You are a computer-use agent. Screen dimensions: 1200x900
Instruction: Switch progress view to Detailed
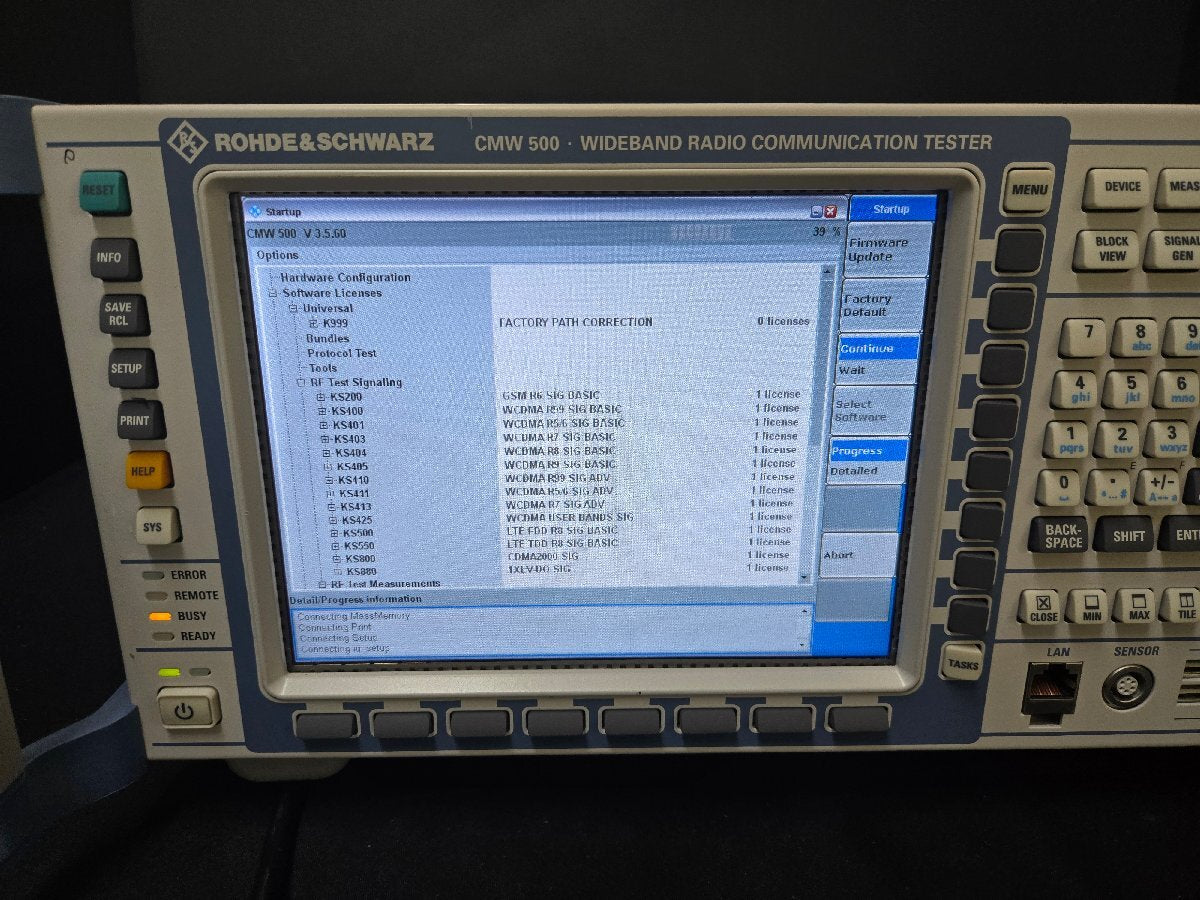(867, 471)
